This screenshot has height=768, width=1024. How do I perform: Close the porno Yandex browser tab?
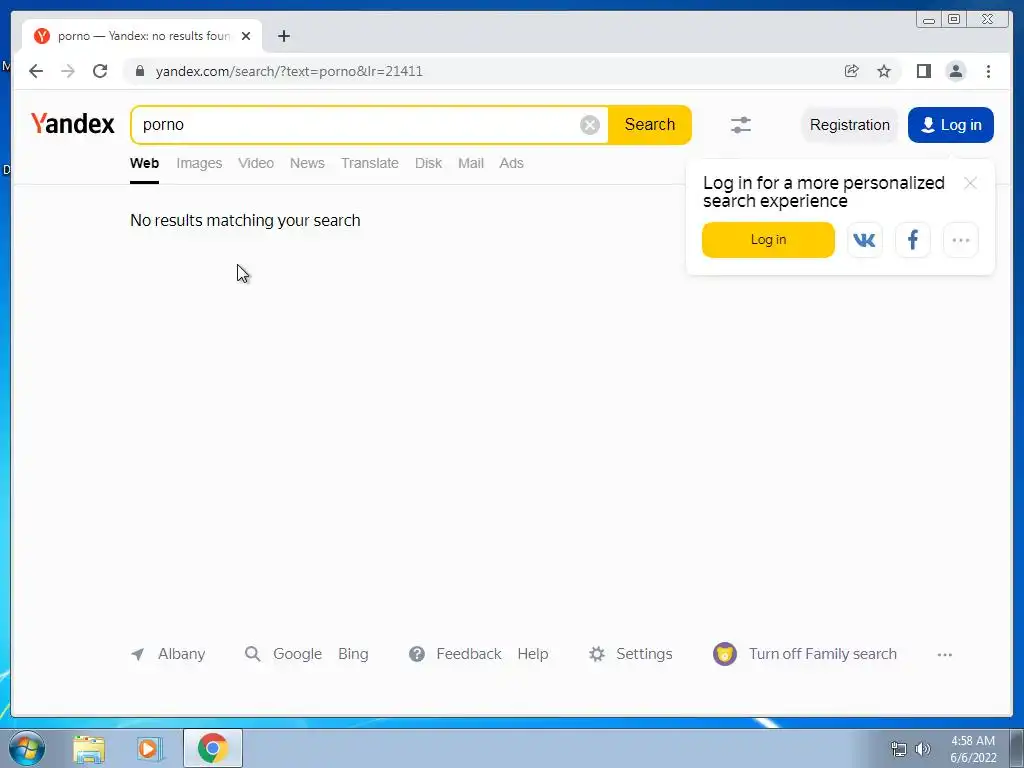coord(246,36)
